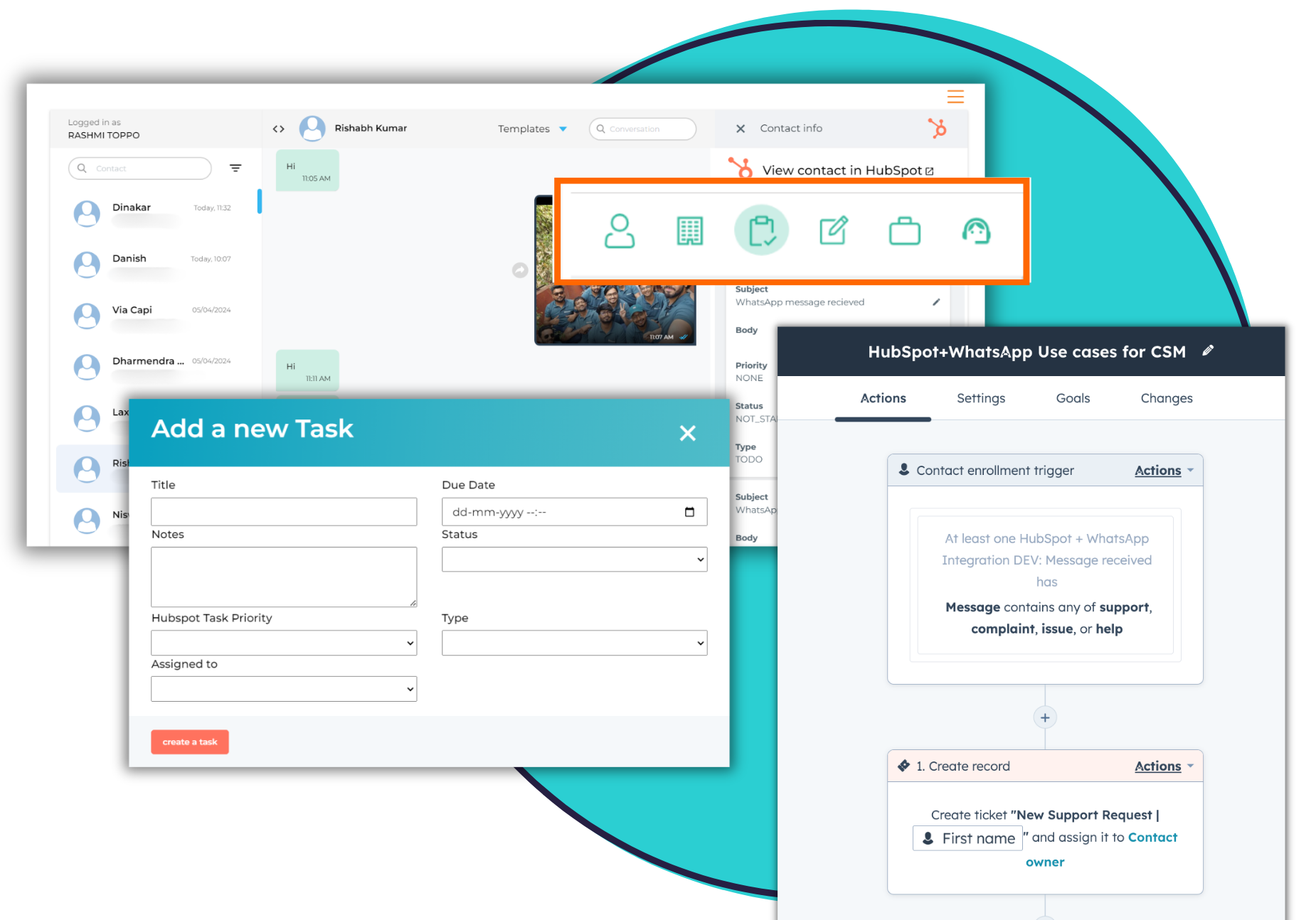Click the notes edit pencil icon

tap(833, 231)
